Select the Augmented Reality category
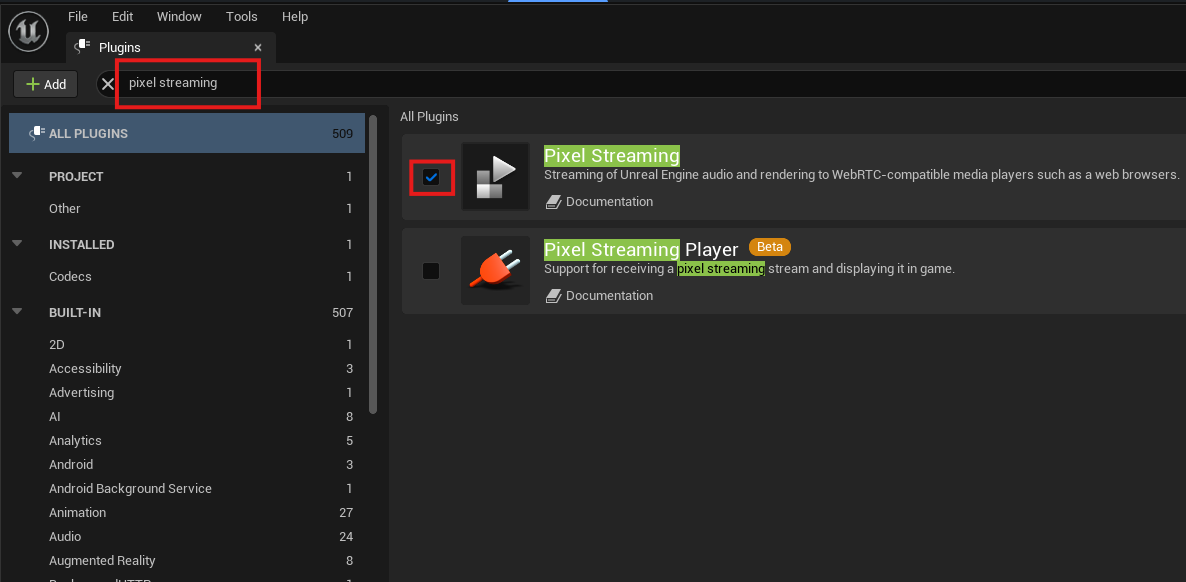This screenshot has width=1186, height=582. 102,561
